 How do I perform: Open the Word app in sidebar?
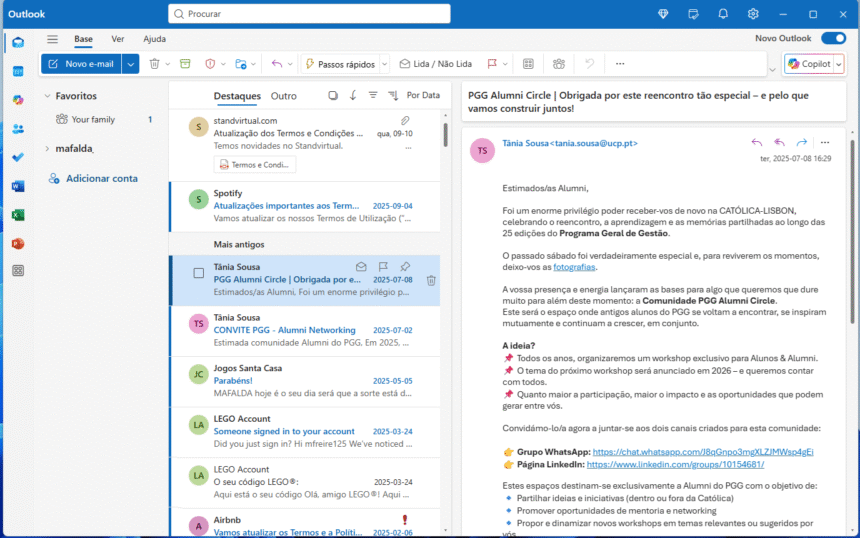click(x=18, y=186)
